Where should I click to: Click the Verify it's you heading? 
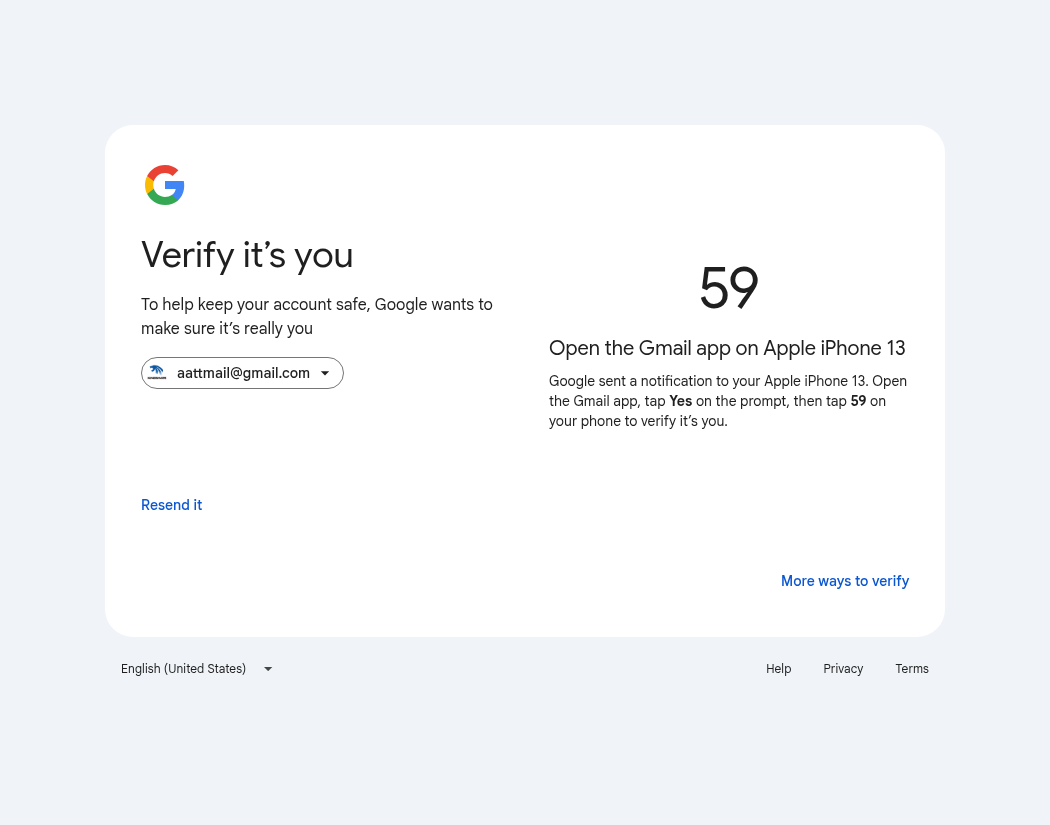247,256
